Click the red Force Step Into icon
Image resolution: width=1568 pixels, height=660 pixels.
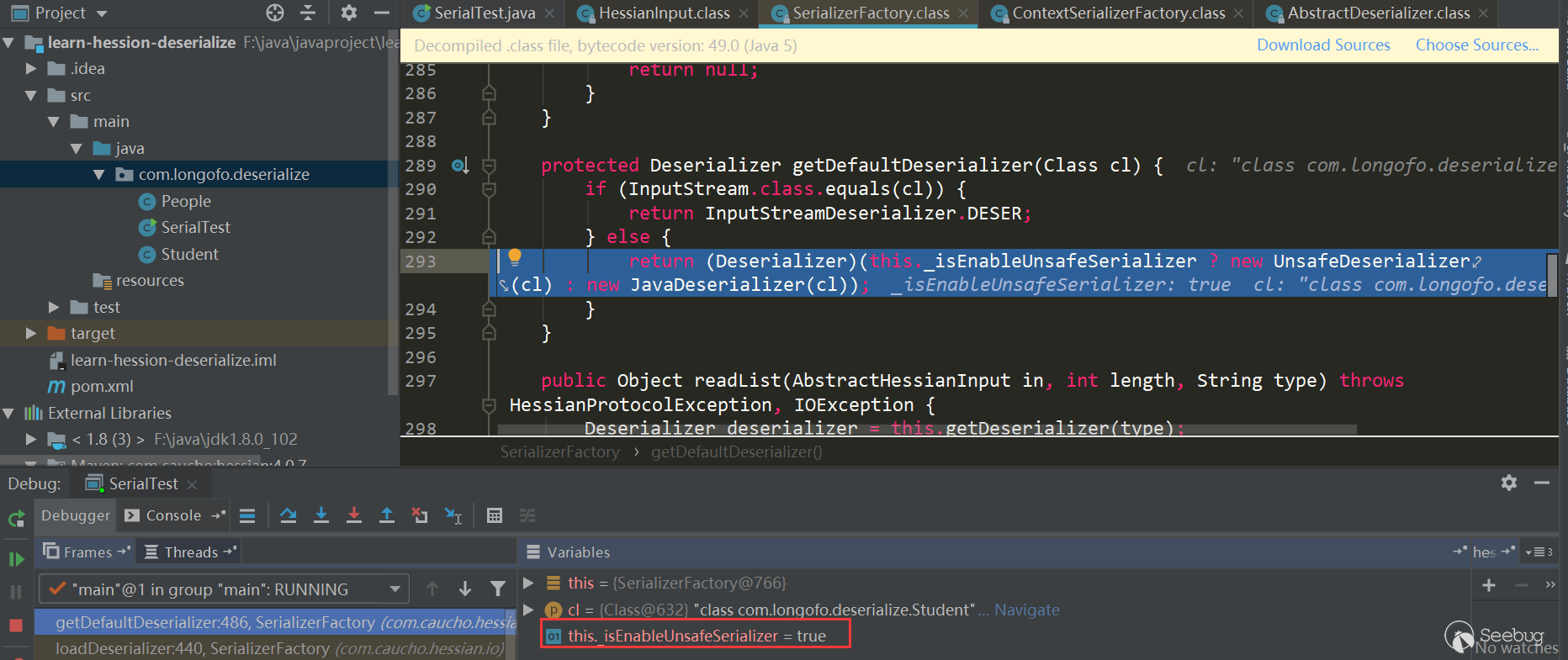tap(354, 515)
